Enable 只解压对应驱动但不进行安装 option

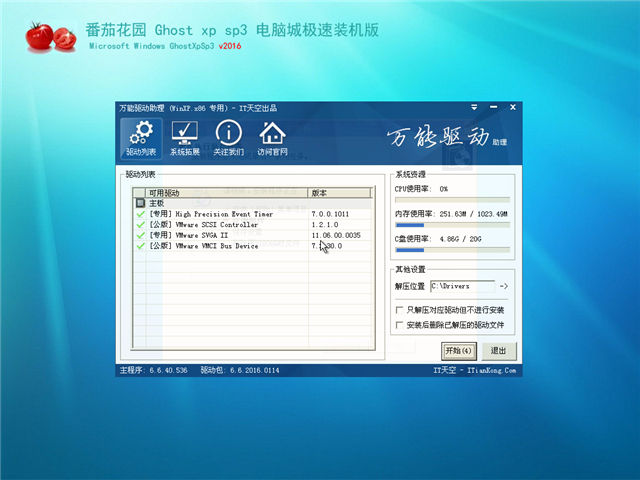[400, 310]
